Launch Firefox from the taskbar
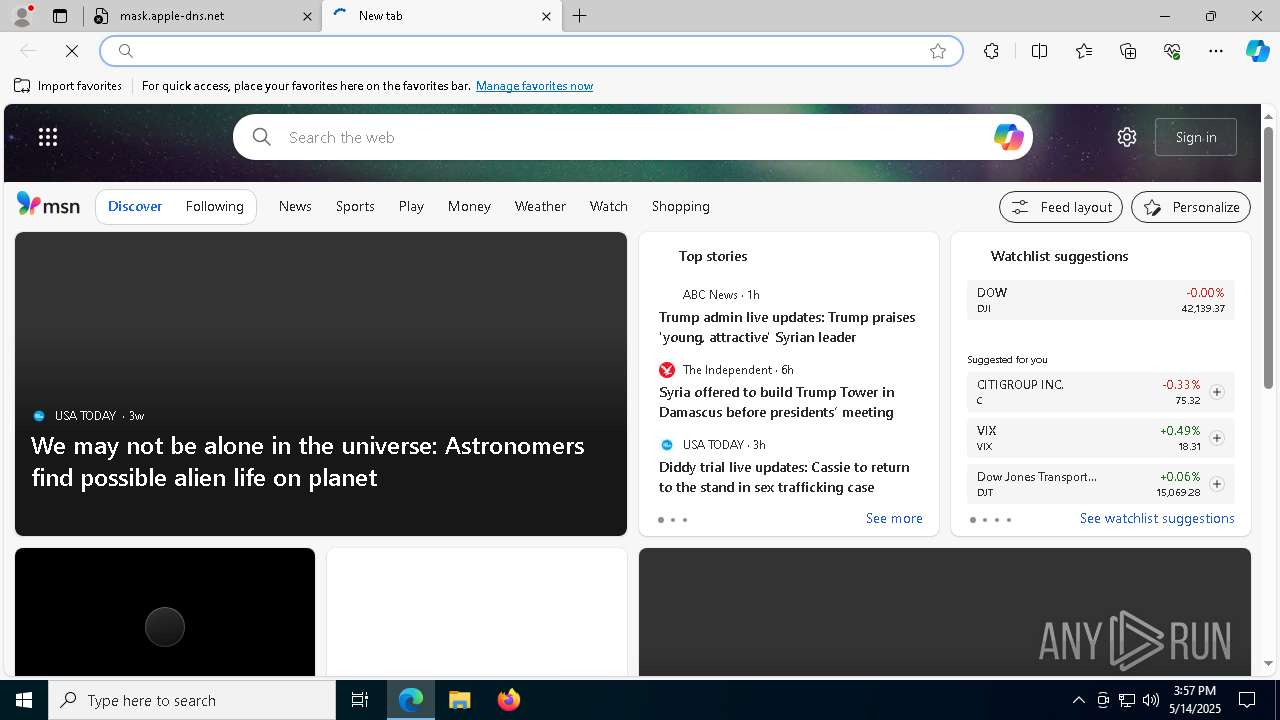The width and height of the screenshot is (1280, 720). click(509, 700)
